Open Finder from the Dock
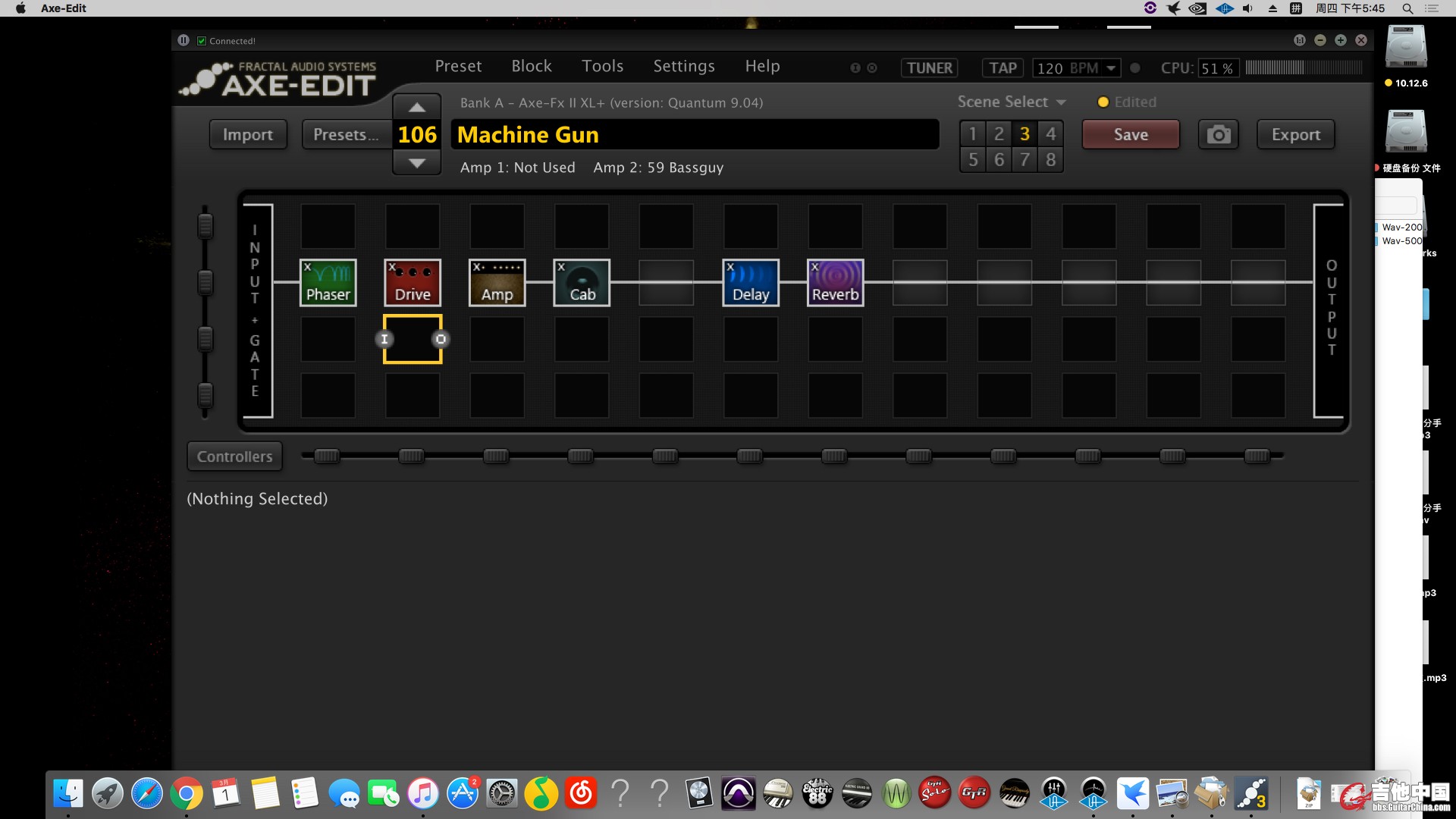1456x819 pixels. point(68,794)
